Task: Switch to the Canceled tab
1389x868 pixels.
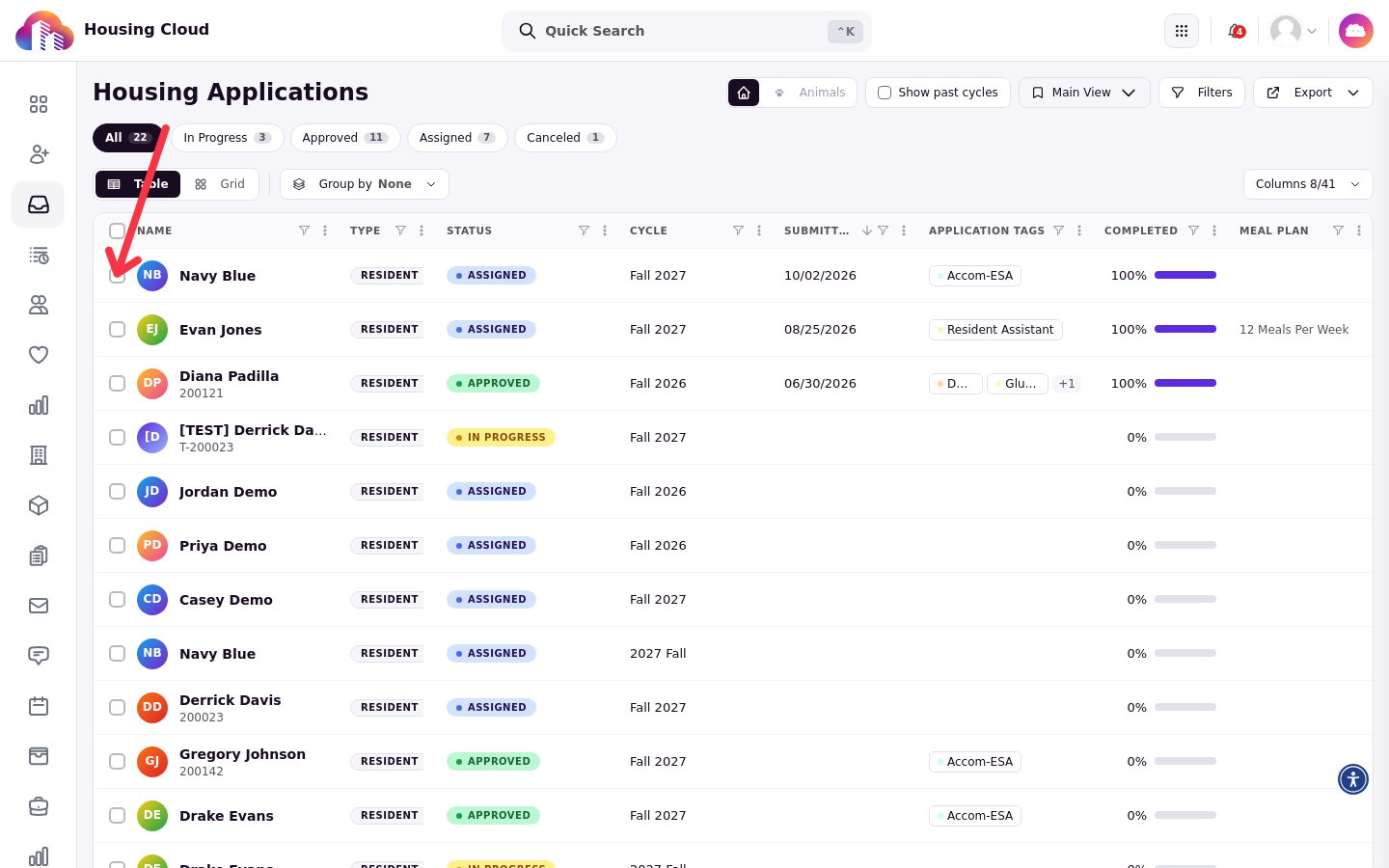Action: click(x=565, y=138)
